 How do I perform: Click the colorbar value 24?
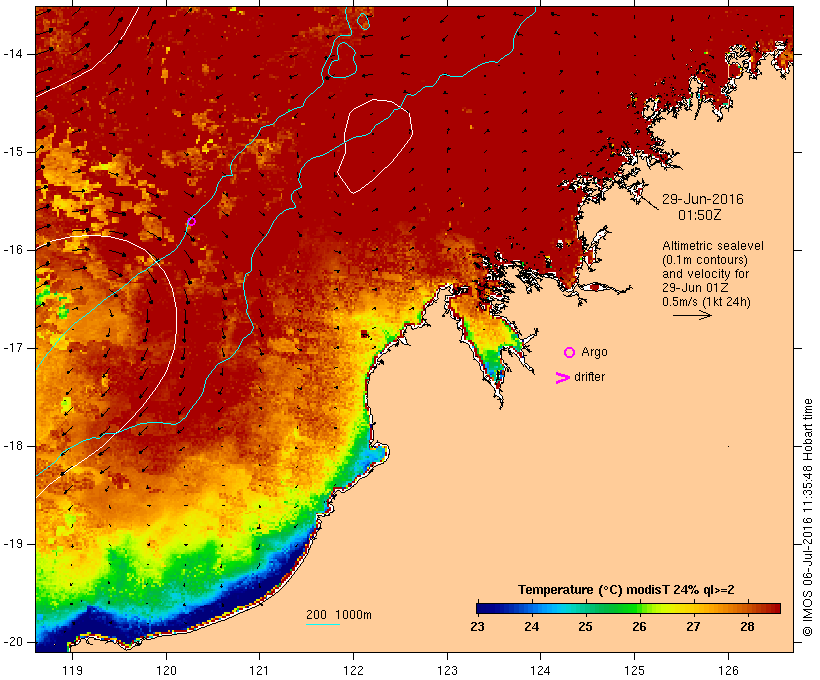coord(531,627)
